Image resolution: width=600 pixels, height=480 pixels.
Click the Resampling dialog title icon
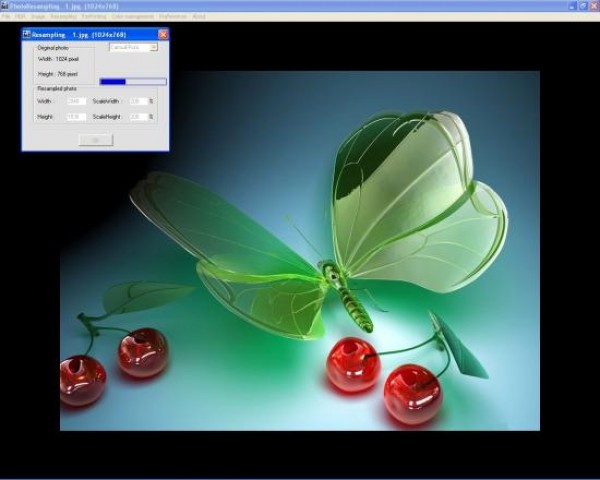(26, 34)
